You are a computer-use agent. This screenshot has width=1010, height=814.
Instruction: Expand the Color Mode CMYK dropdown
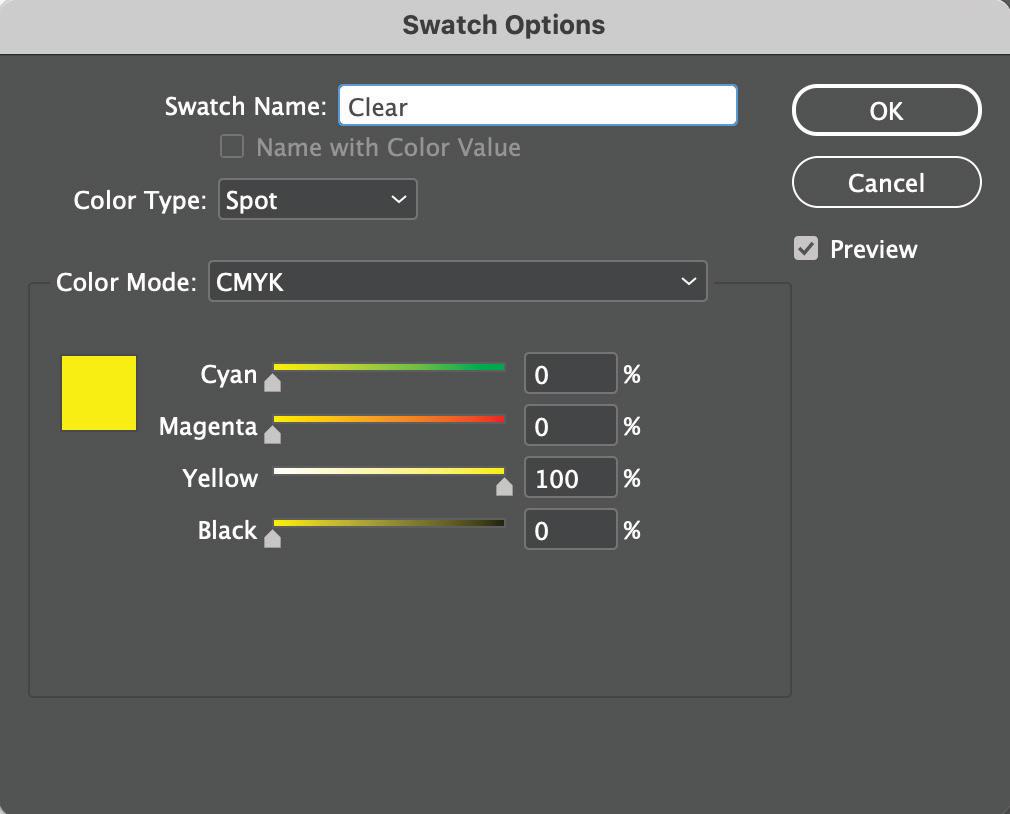tap(457, 282)
